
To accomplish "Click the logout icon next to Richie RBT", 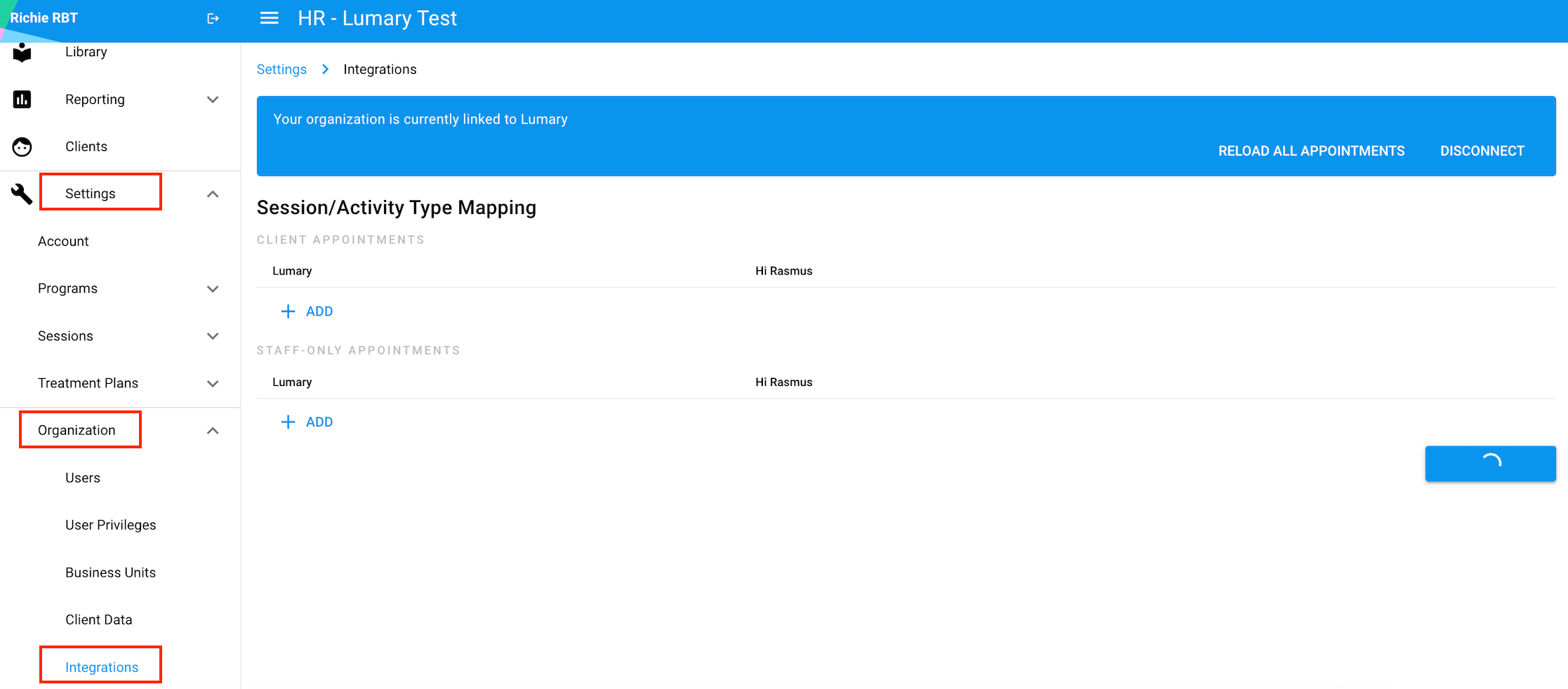I will (213, 18).
